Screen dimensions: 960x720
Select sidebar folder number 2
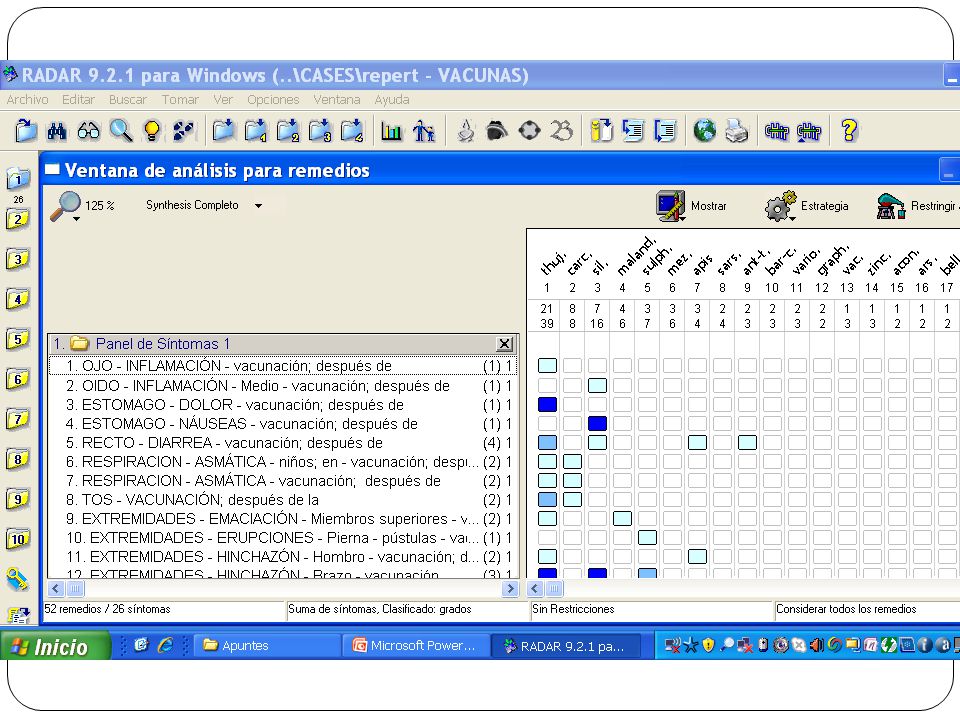pyautogui.click(x=18, y=219)
